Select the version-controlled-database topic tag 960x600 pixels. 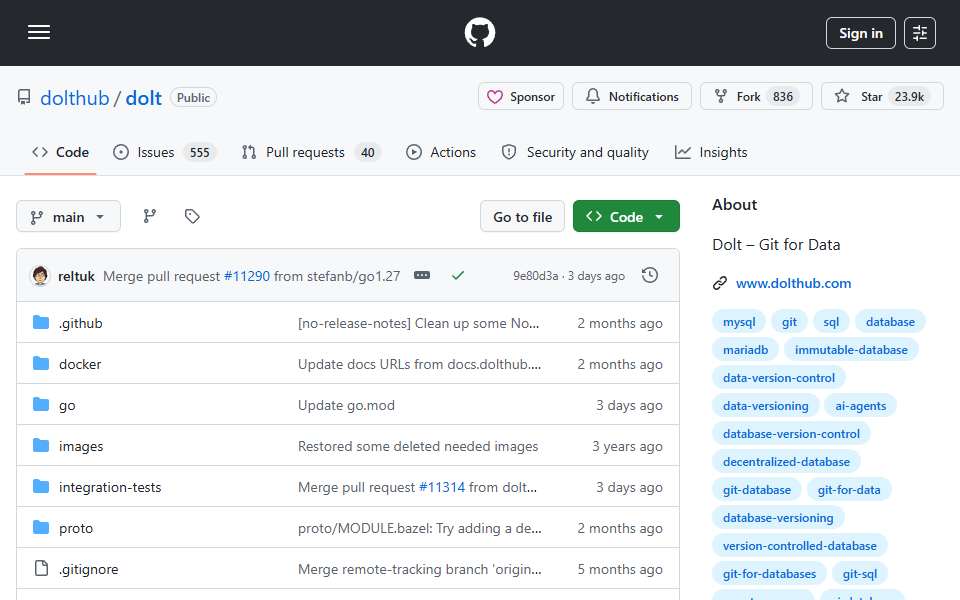pyautogui.click(x=800, y=546)
